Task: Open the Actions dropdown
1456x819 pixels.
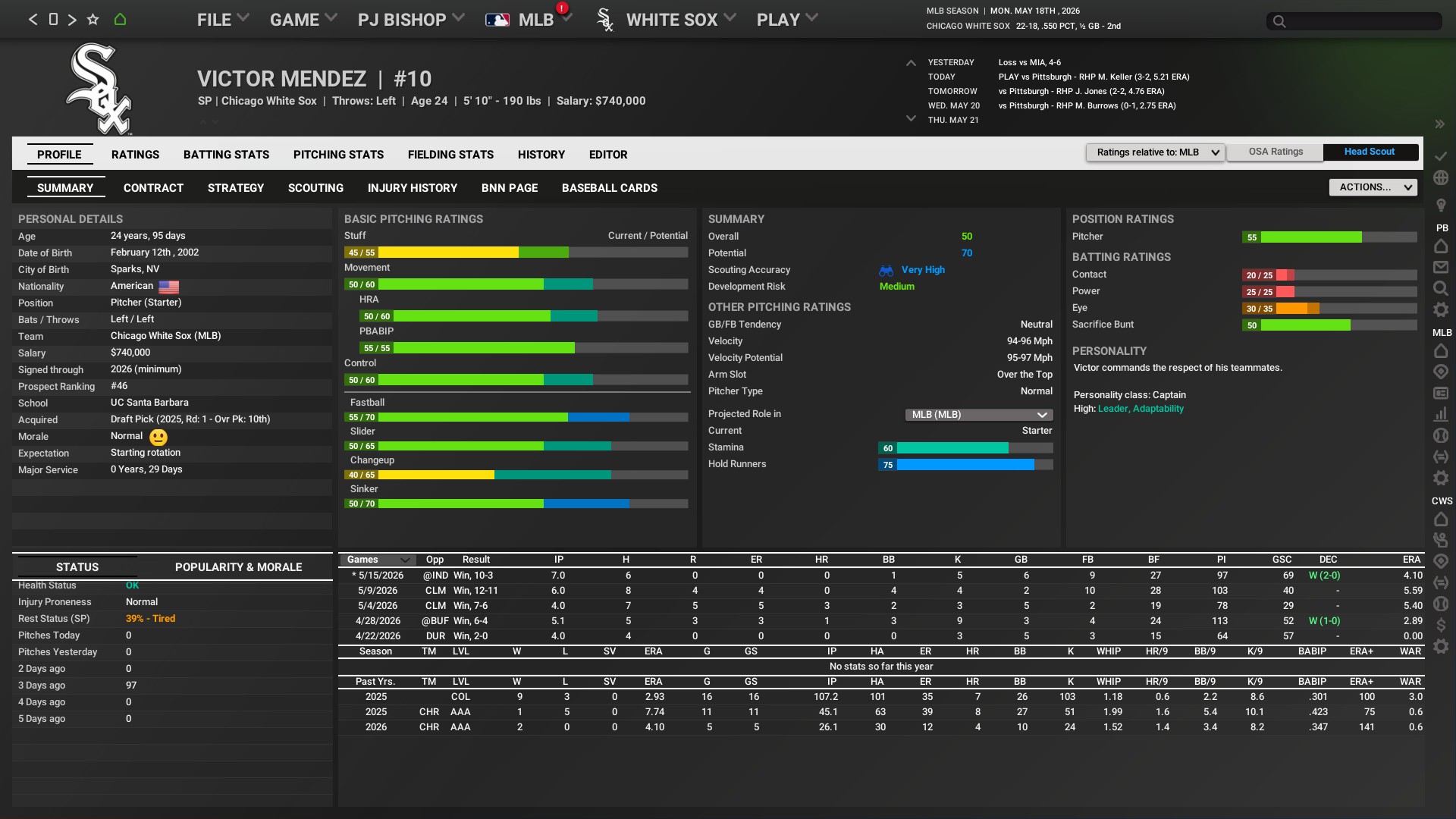Action: [x=1373, y=187]
